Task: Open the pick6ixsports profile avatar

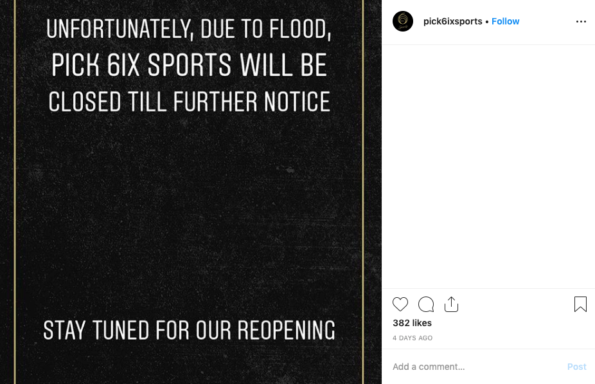Action: (x=403, y=21)
